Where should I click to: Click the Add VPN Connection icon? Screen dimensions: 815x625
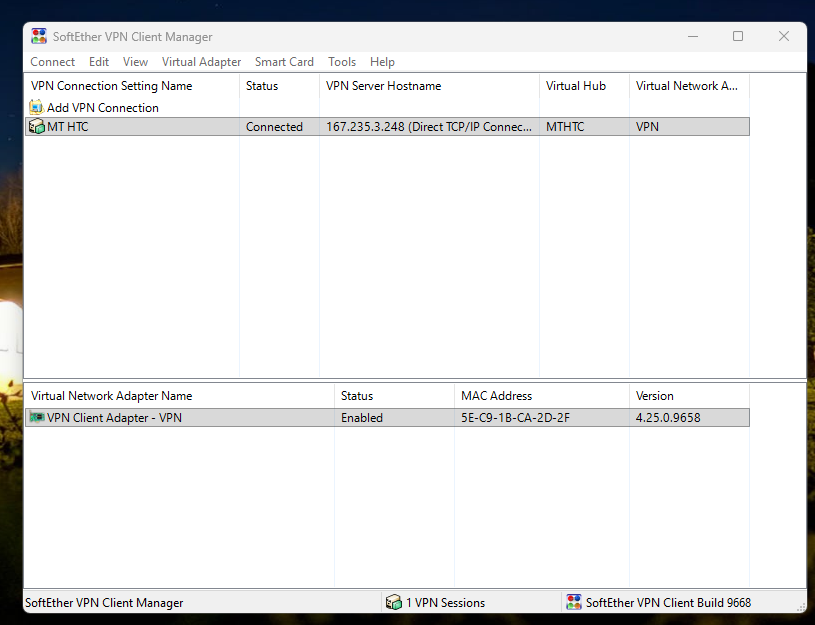(x=37, y=107)
